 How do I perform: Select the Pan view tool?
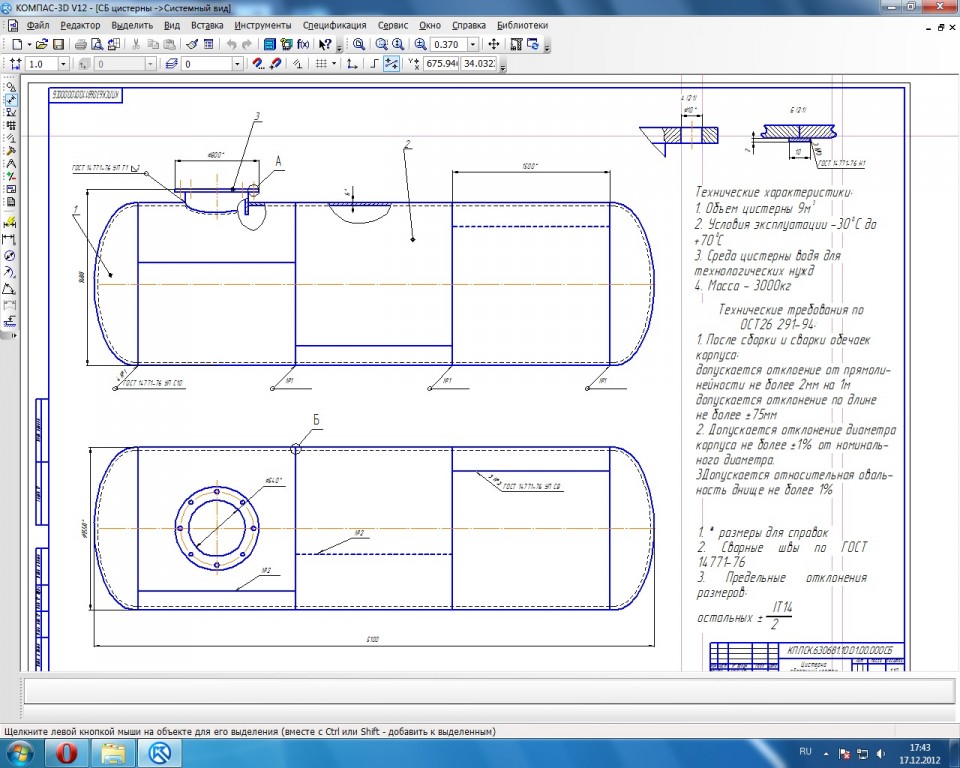coord(493,44)
